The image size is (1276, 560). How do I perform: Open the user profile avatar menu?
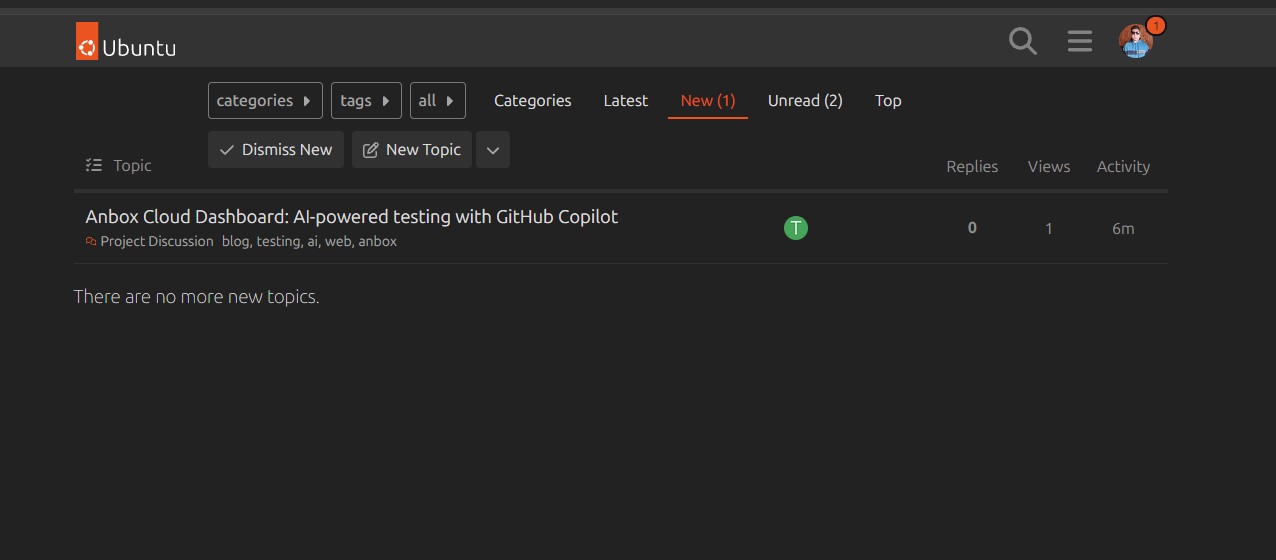[1135, 42]
